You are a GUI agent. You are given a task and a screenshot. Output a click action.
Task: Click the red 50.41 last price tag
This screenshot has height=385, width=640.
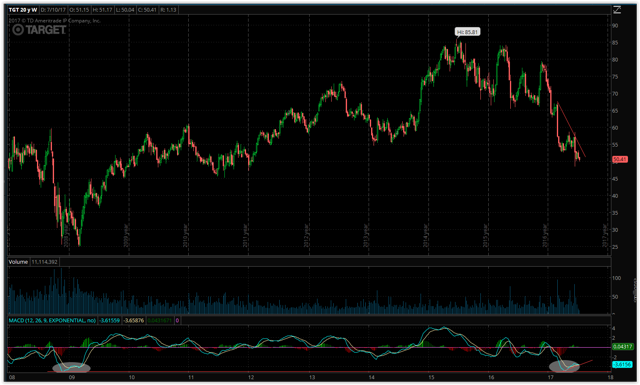[x=620, y=159]
